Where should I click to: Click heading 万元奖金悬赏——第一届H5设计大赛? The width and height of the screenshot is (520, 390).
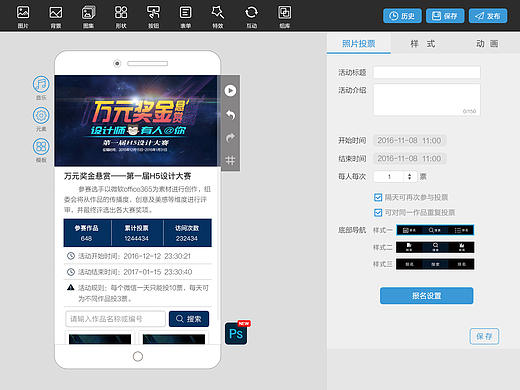[x=127, y=176]
